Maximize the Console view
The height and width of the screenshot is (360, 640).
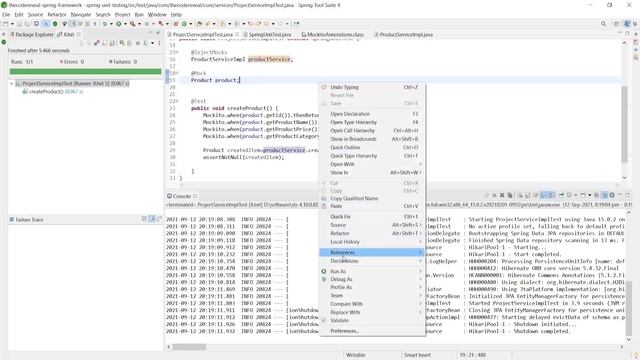628,196
